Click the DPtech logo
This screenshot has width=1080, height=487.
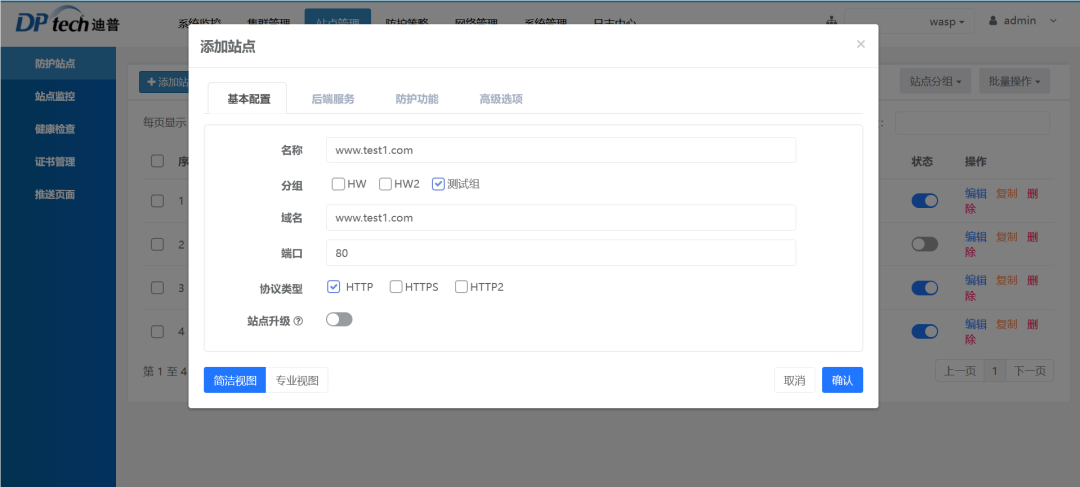[68, 21]
